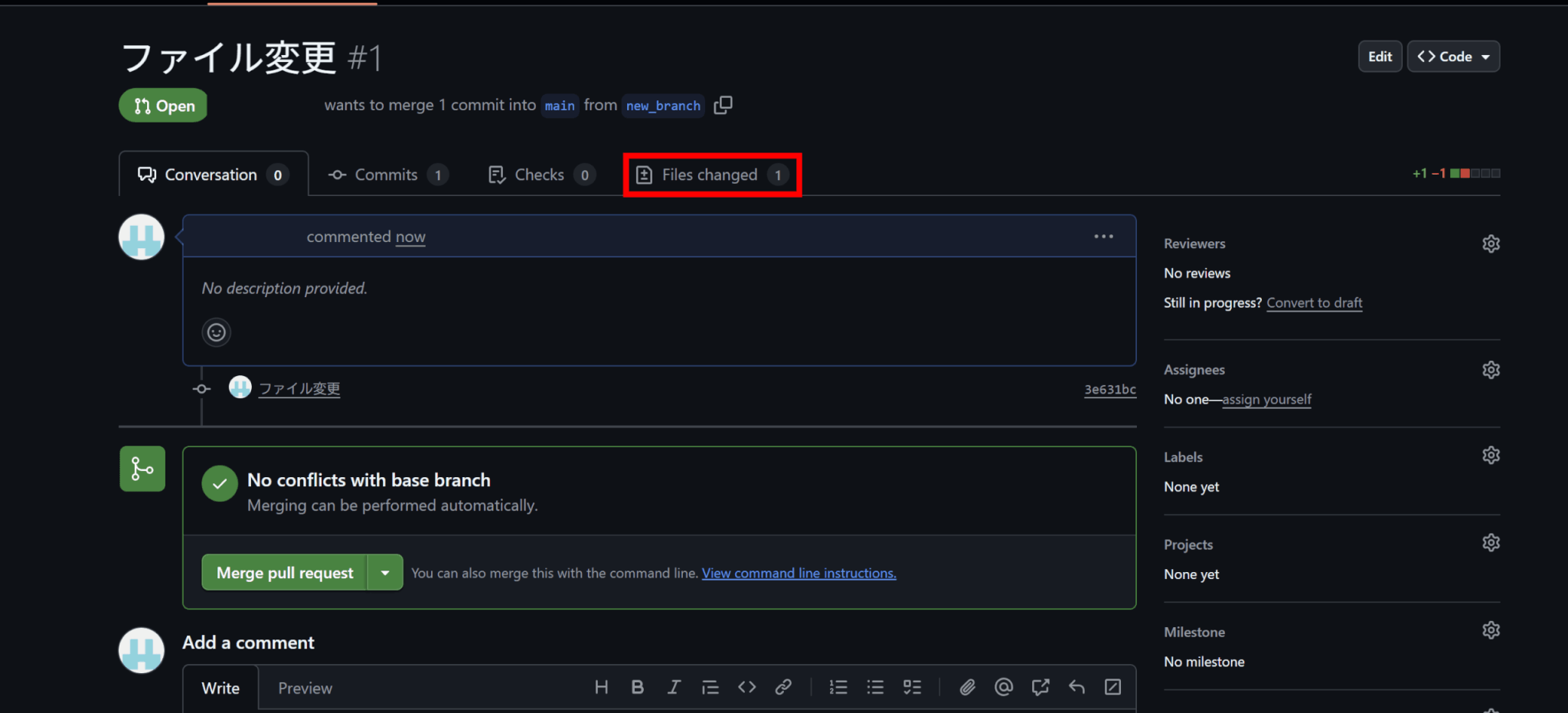
Task: Switch to the Checks tab
Action: 541,175
